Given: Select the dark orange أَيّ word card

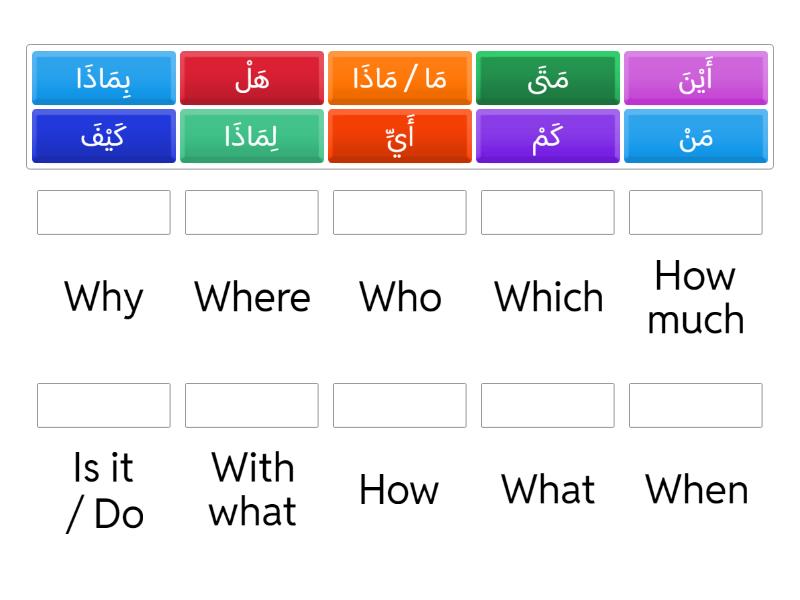Looking at the screenshot, I should [x=400, y=137].
